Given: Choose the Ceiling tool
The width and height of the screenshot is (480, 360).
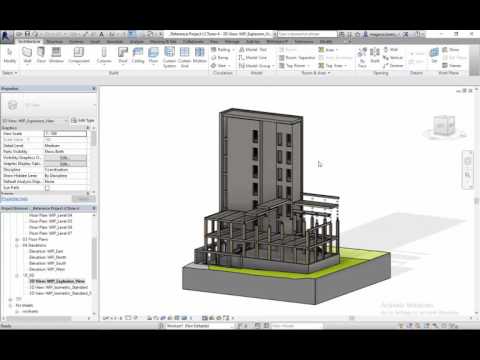Looking at the screenshot, I should [x=138, y=55].
